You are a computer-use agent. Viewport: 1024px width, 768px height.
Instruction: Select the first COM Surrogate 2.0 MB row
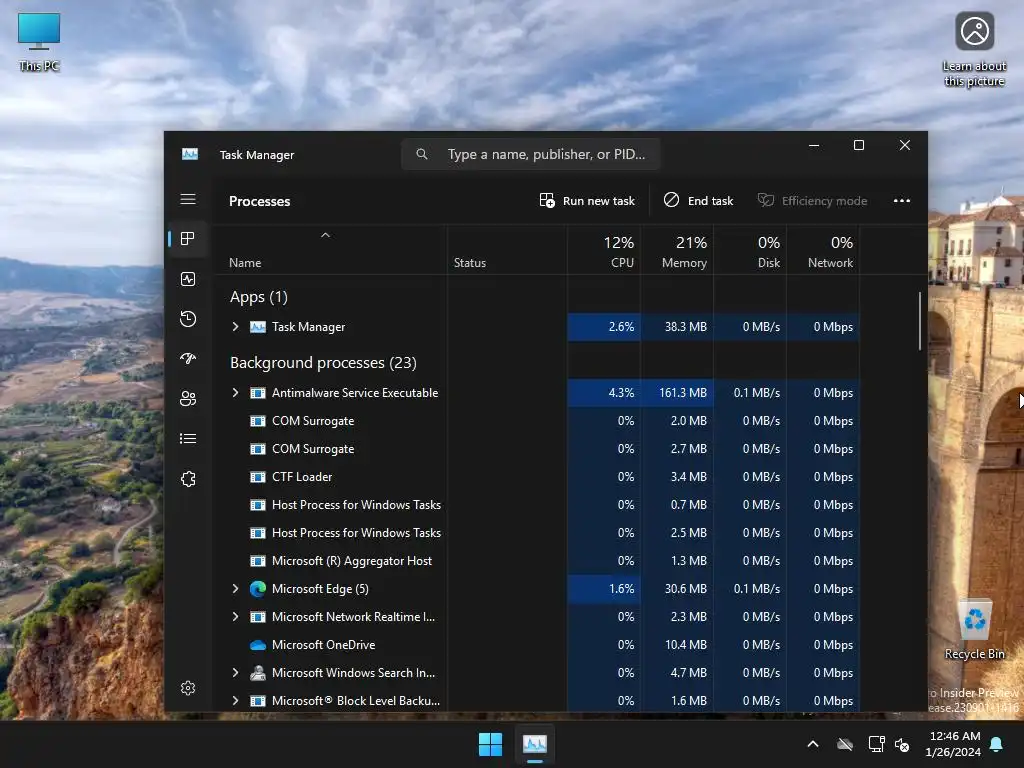[x=537, y=421]
